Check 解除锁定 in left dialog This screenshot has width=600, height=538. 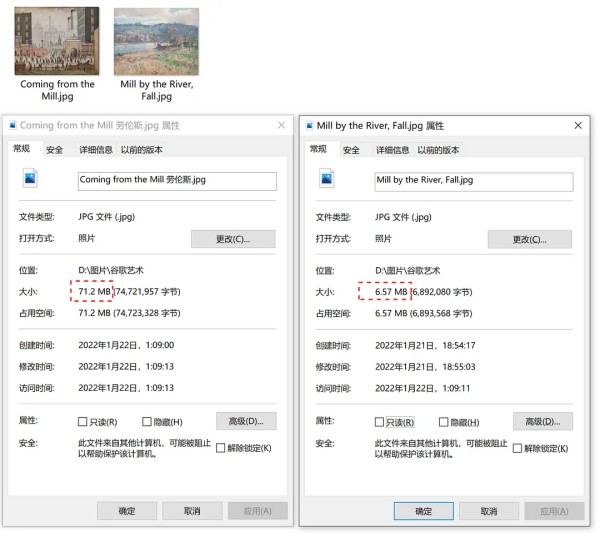221,448
